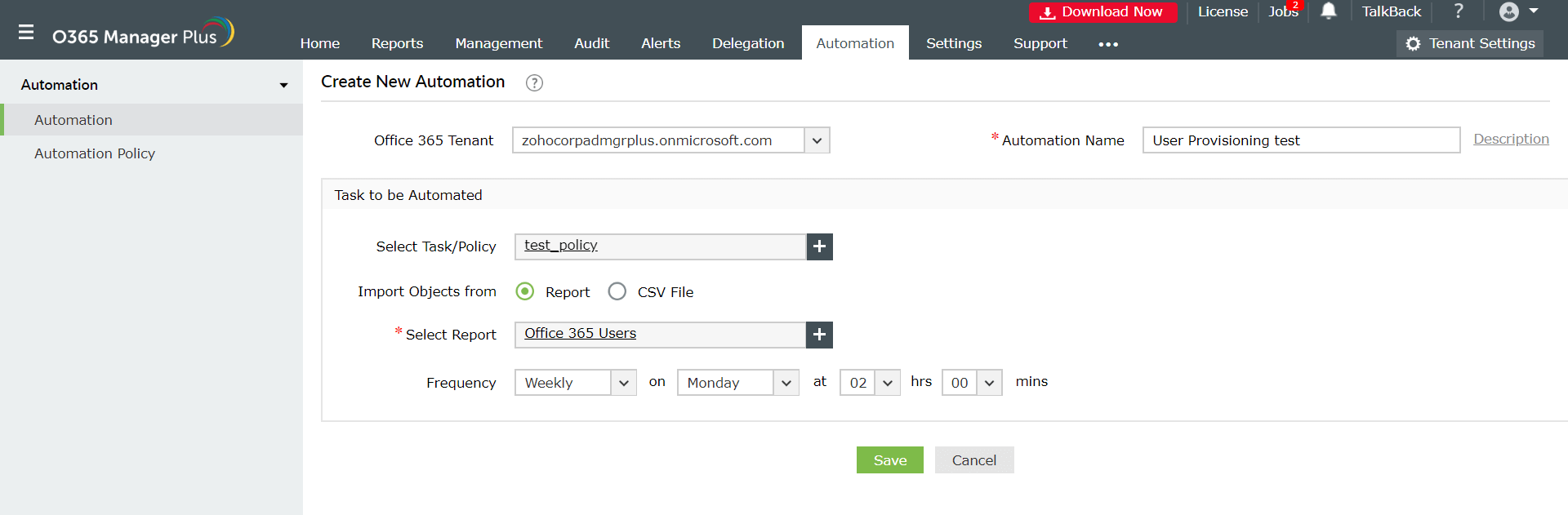The width and height of the screenshot is (1568, 515).
Task: Click the Description link
Action: [1511, 139]
